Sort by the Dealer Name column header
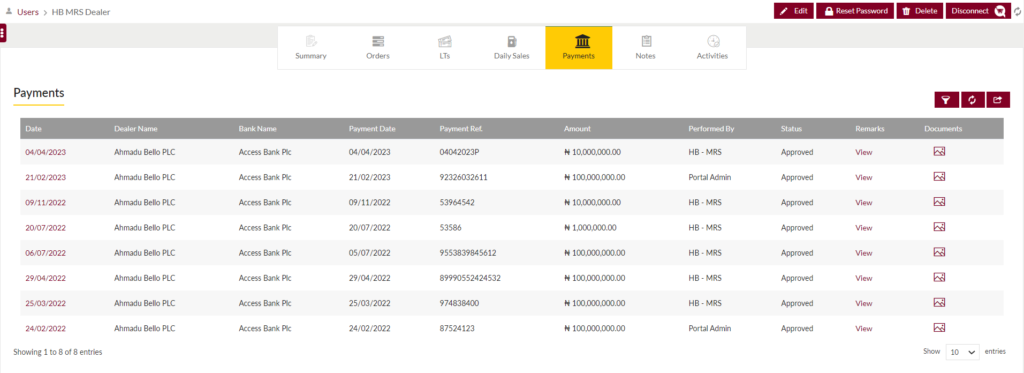The height and width of the screenshot is (373, 1024). tap(135, 129)
